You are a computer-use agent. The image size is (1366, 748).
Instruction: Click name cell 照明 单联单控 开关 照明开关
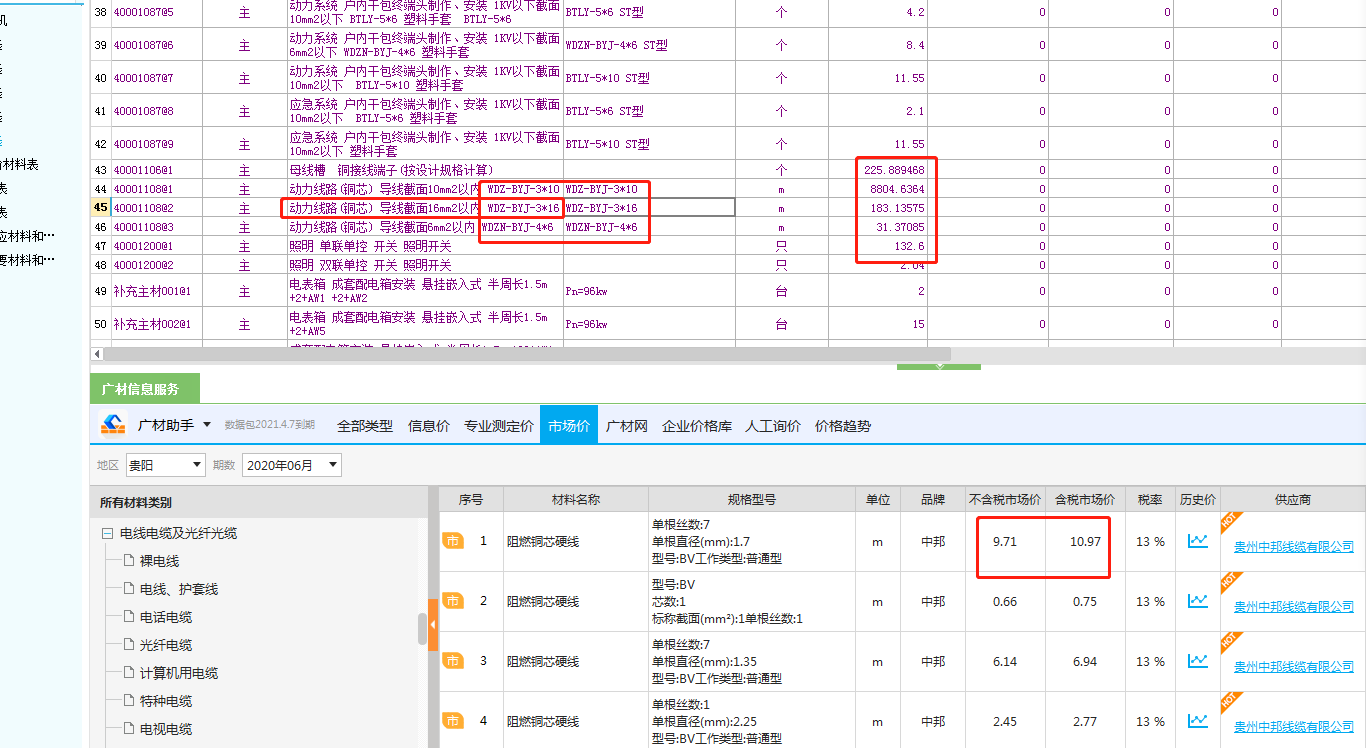(x=425, y=246)
